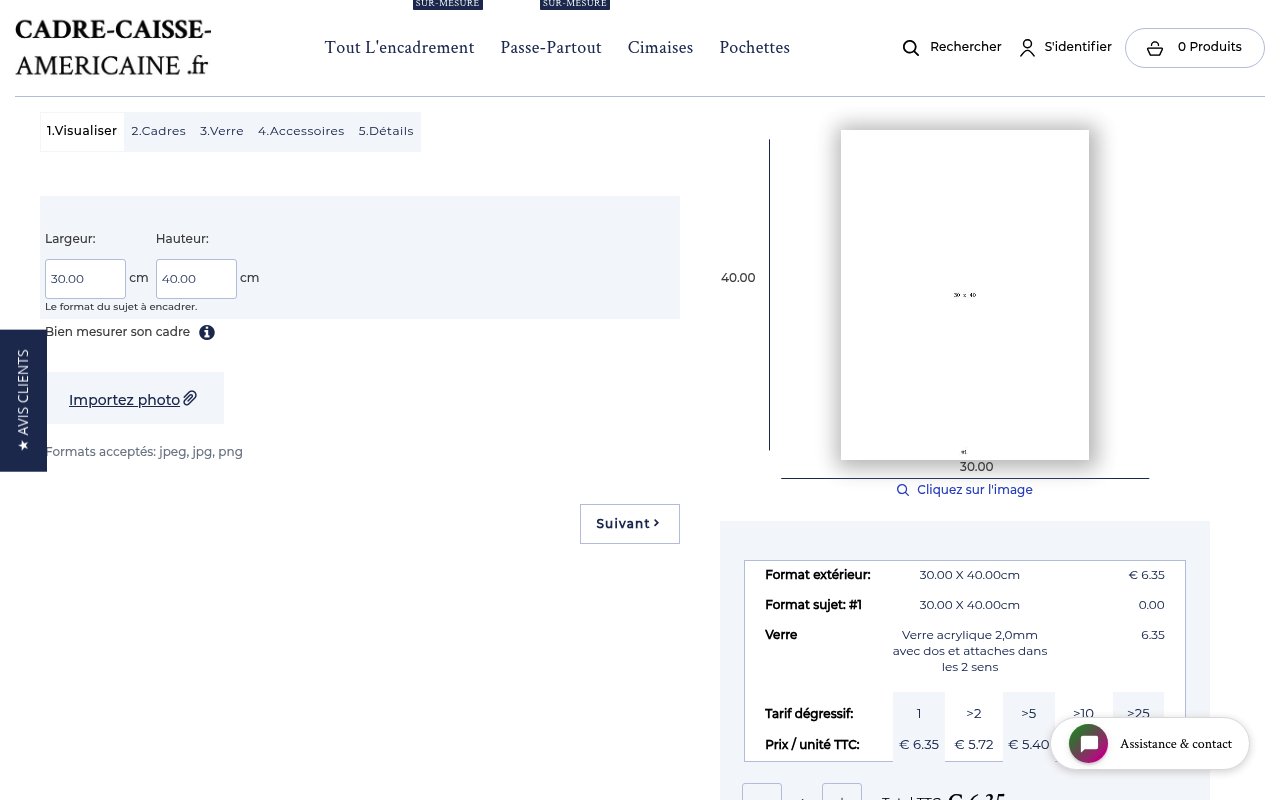Viewport: 1280px width, 800px height.
Task: Go to the 5.Détails tab
Action: tap(386, 131)
